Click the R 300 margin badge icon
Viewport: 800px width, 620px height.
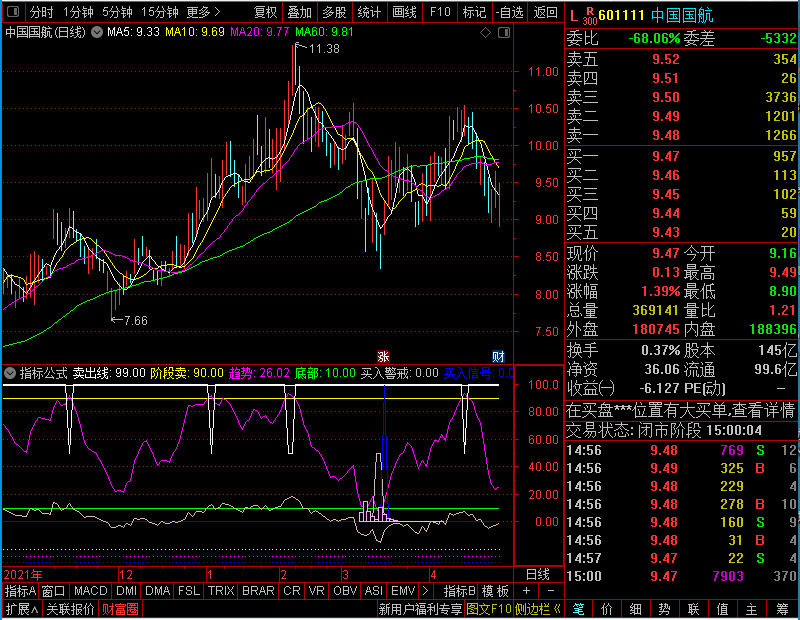point(589,15)
